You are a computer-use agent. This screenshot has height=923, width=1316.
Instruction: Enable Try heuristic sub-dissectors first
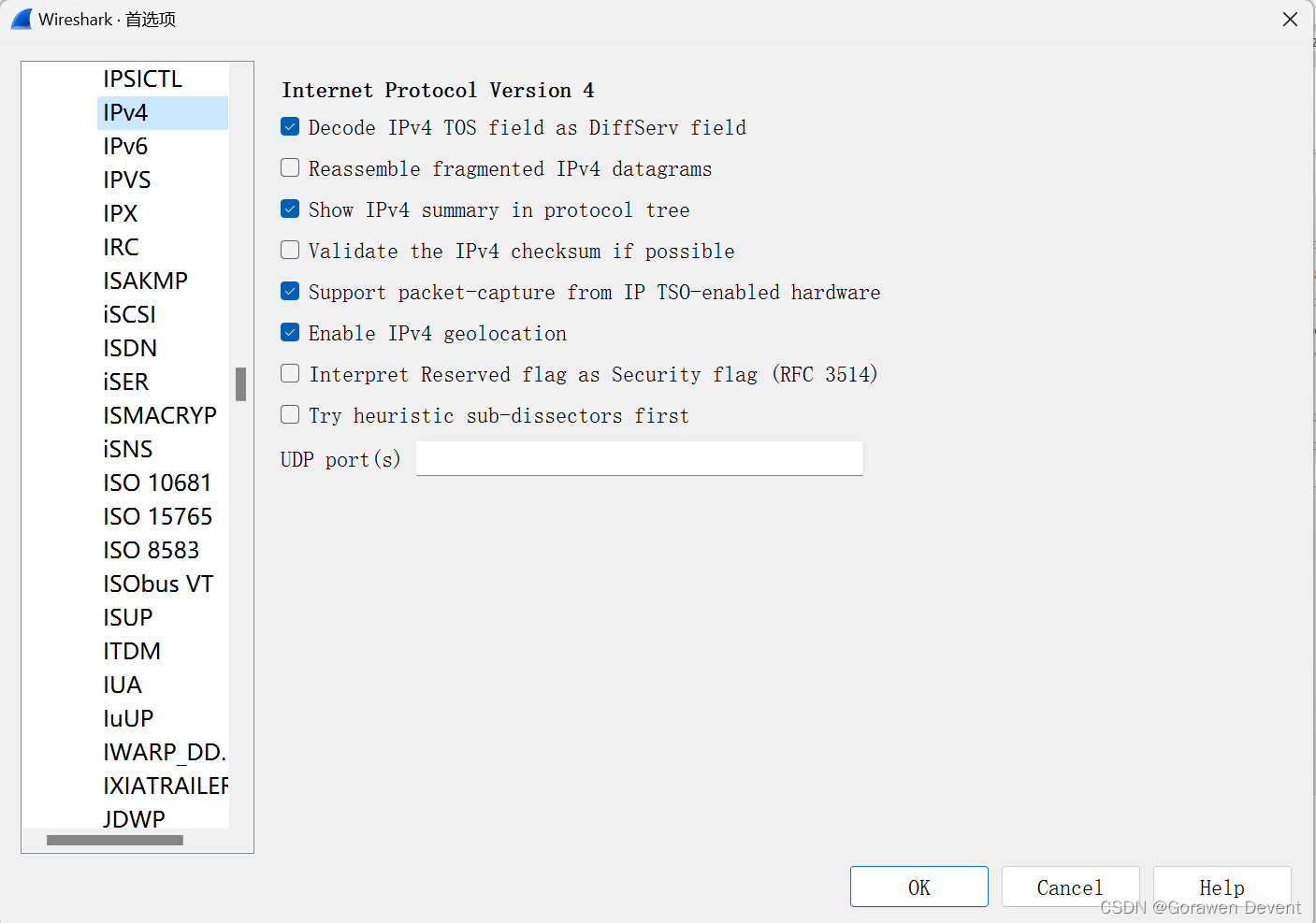click(290, 414)
